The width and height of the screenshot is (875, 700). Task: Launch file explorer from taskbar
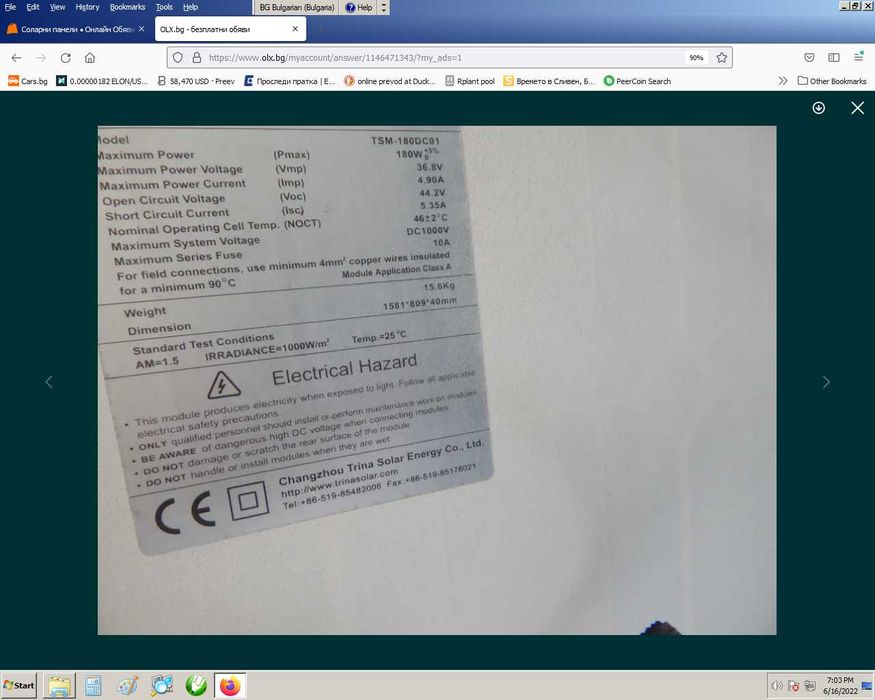59,685
